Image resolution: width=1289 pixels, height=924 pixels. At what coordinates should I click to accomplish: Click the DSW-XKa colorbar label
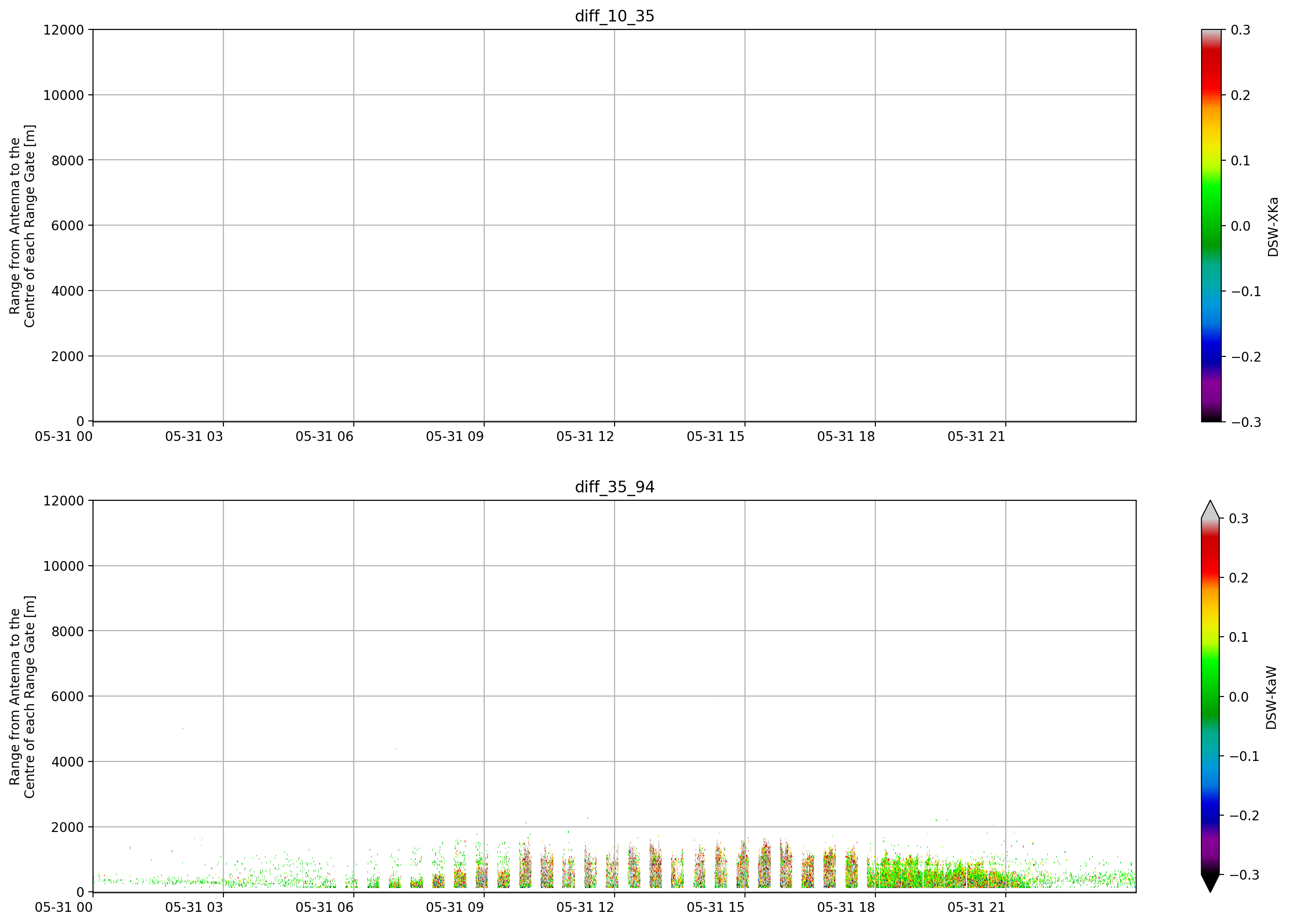point(1273,227)
